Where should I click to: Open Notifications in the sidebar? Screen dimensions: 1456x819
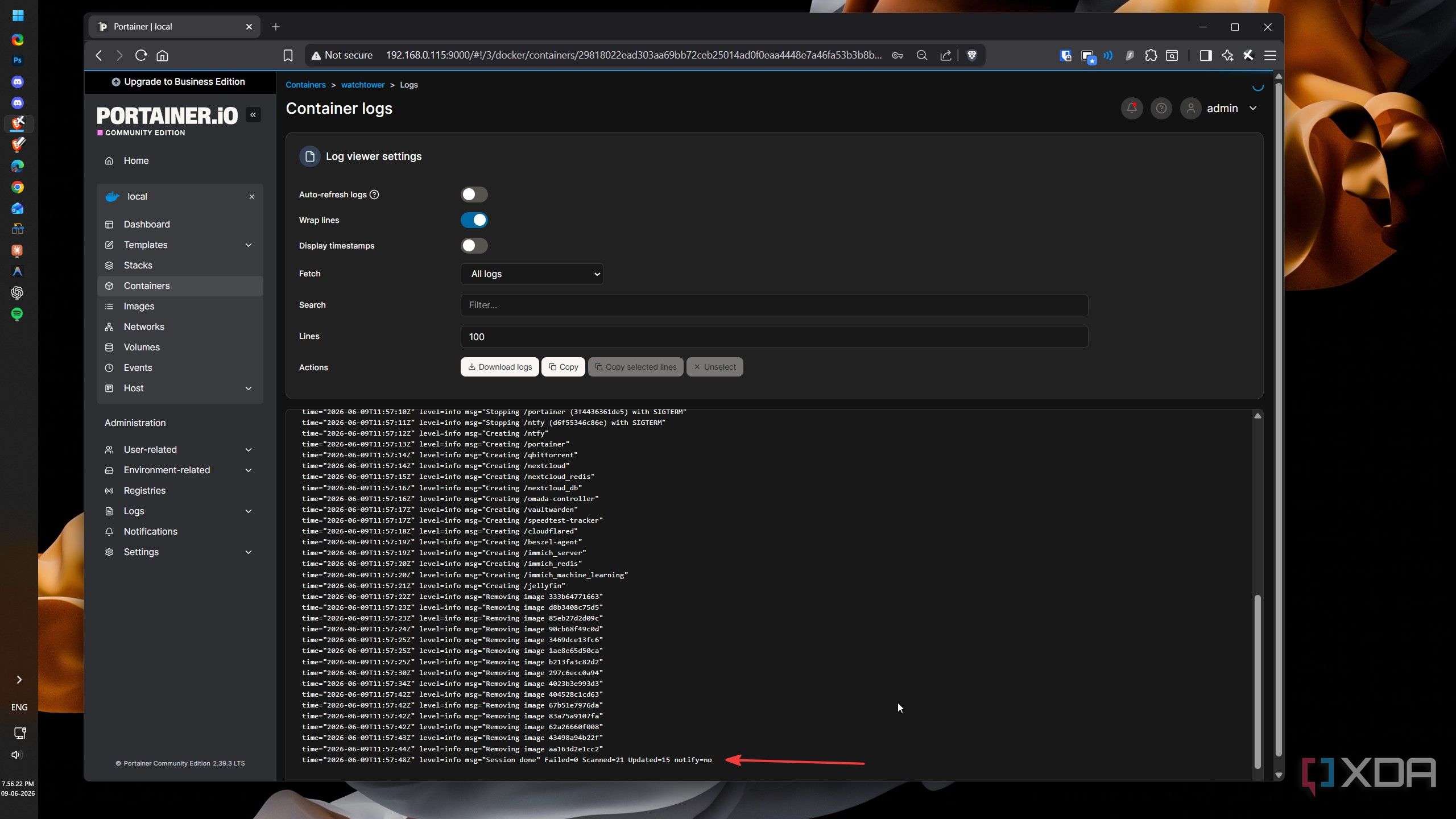180,532
